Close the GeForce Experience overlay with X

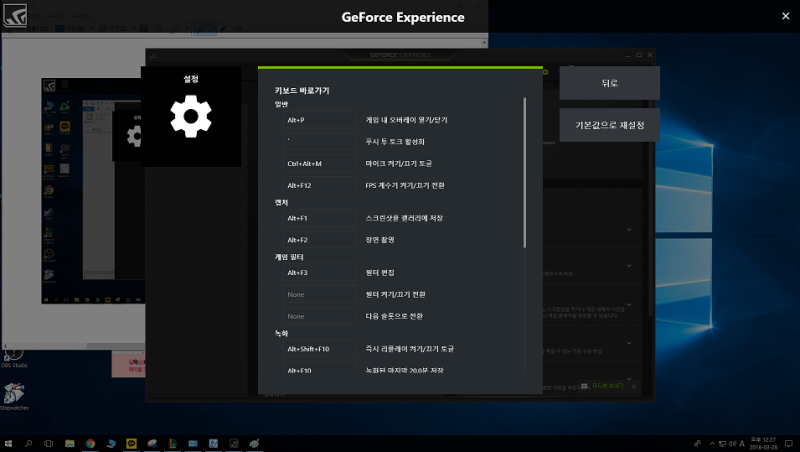tap(785, 16)
